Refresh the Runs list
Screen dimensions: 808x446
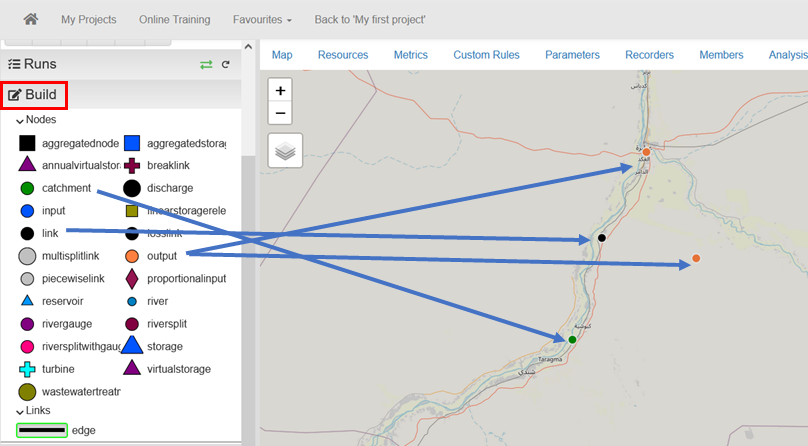pyautogui.click(x=226, y=64)
